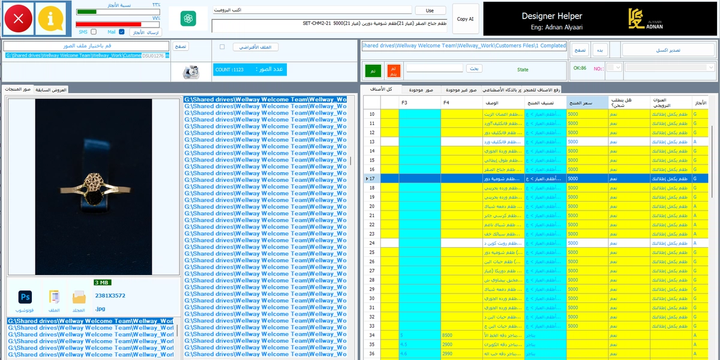The width and height of the screenshot is (720, 360).
Task: Click the file document icon below the preview
Action: (x=54, y=298)
